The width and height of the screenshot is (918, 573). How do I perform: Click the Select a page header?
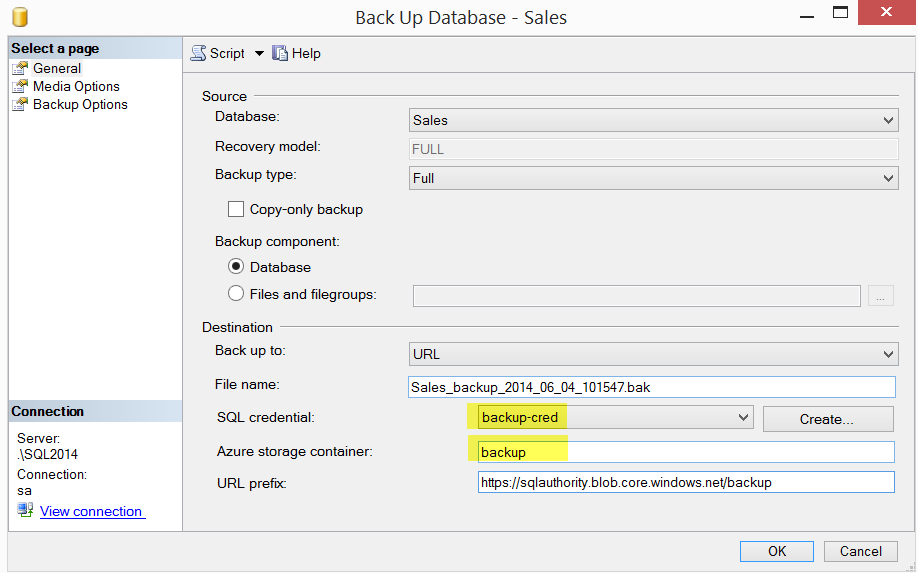click(95, 48)
